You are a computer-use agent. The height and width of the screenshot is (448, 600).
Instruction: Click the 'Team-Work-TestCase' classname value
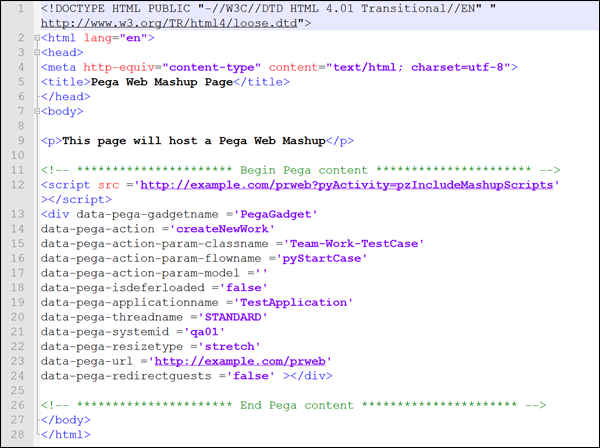pos(354,244)
